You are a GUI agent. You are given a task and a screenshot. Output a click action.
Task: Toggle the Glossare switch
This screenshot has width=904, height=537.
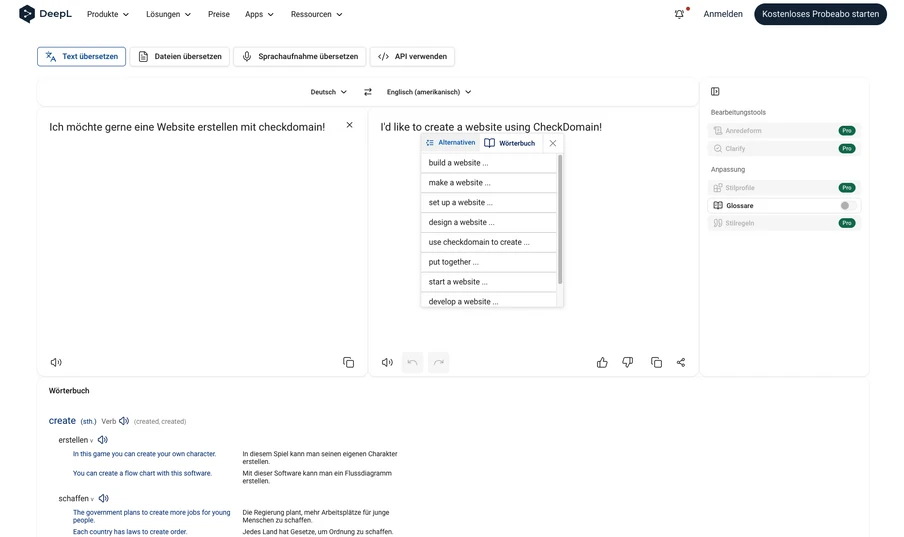point(848,205)
